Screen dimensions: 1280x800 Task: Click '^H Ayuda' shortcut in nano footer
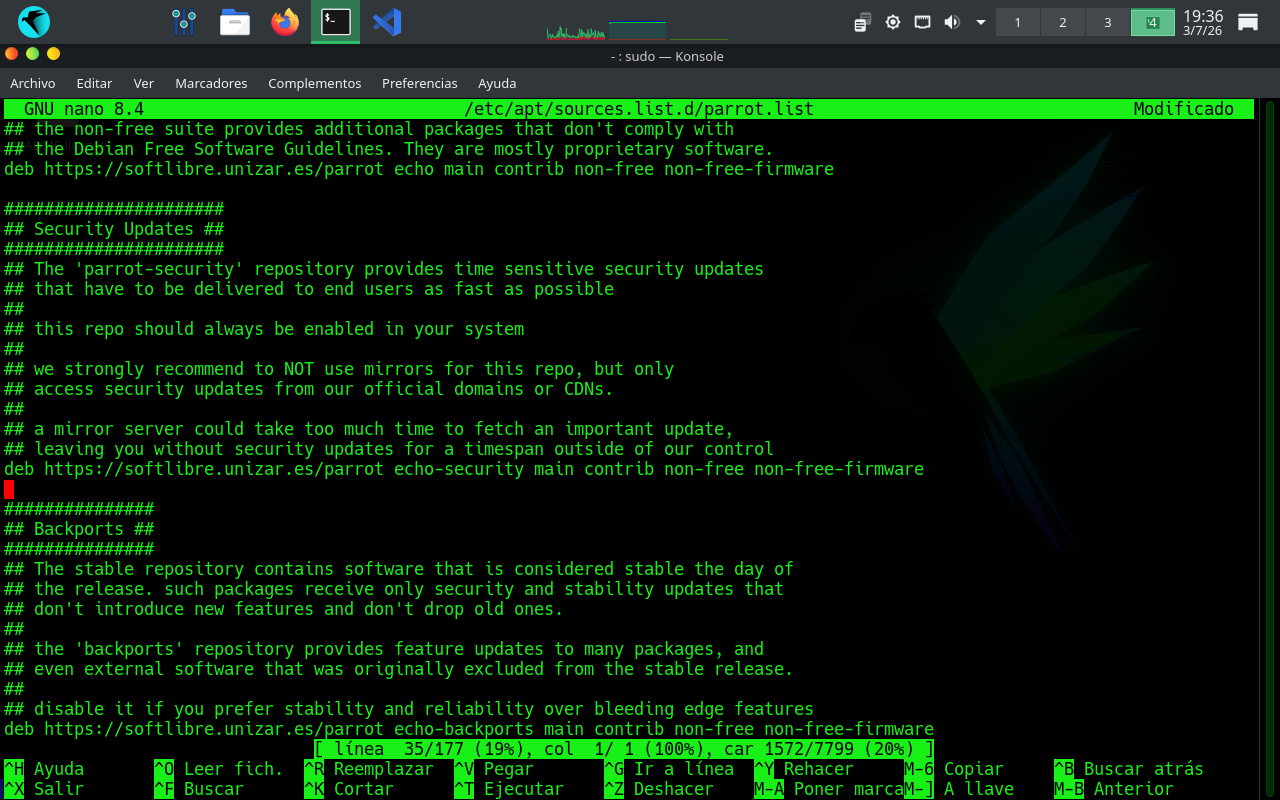[x=44, y=769]
